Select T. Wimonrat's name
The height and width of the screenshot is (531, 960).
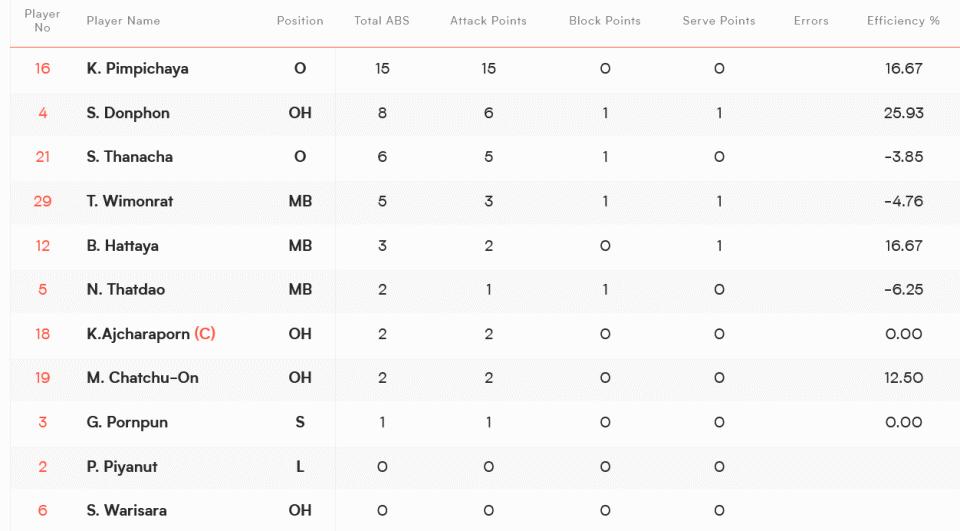[130, 201]
